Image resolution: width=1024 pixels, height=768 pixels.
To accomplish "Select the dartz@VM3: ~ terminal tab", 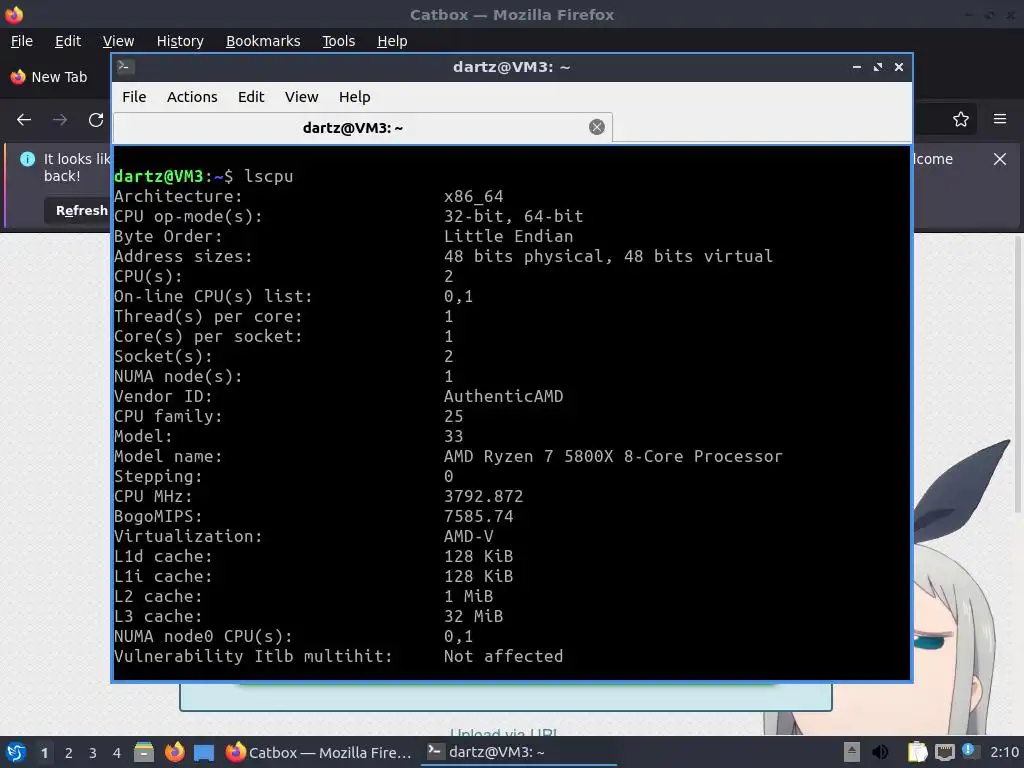I will pyautogui.click(x=362, y=127).
